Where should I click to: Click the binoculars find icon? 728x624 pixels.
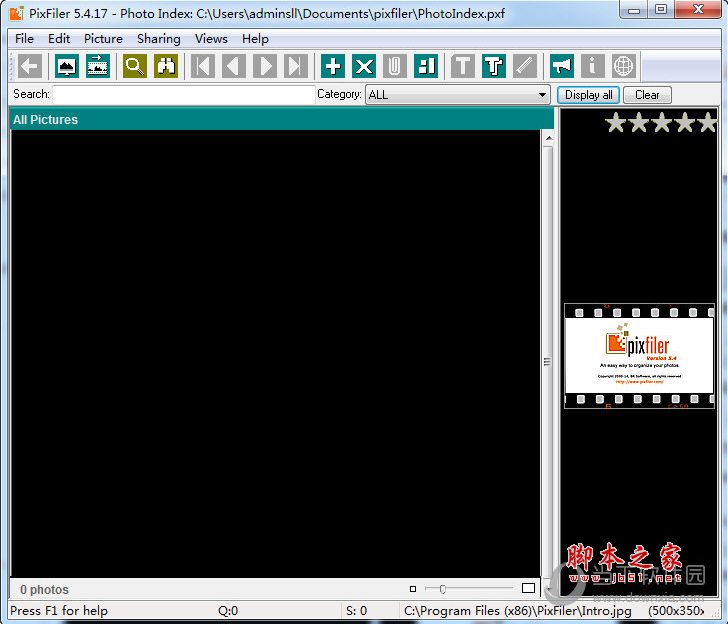point(166,66)
